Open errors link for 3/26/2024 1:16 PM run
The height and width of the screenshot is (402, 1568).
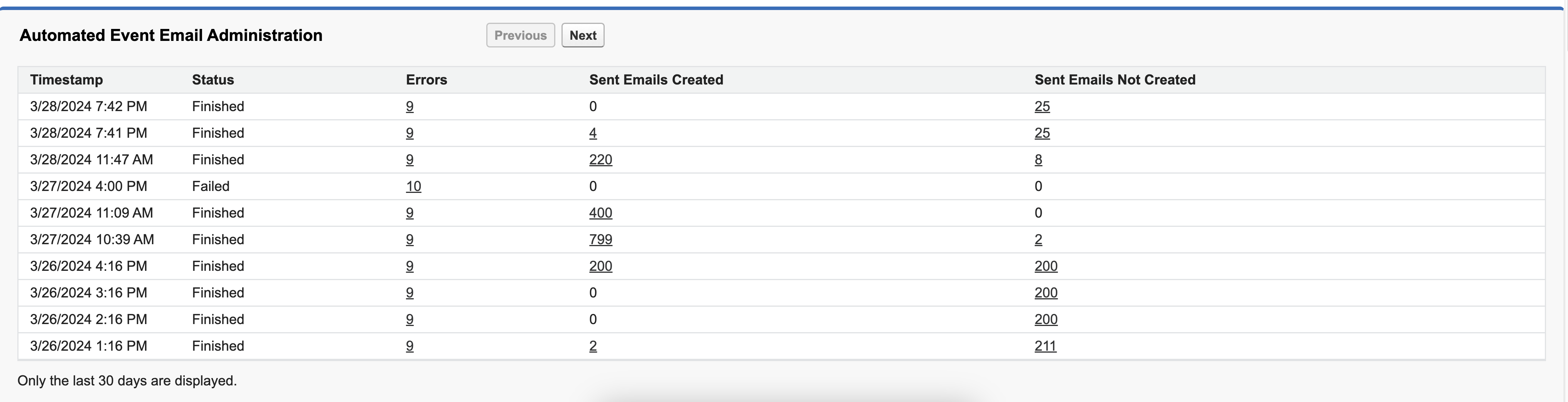pos(410,346)
